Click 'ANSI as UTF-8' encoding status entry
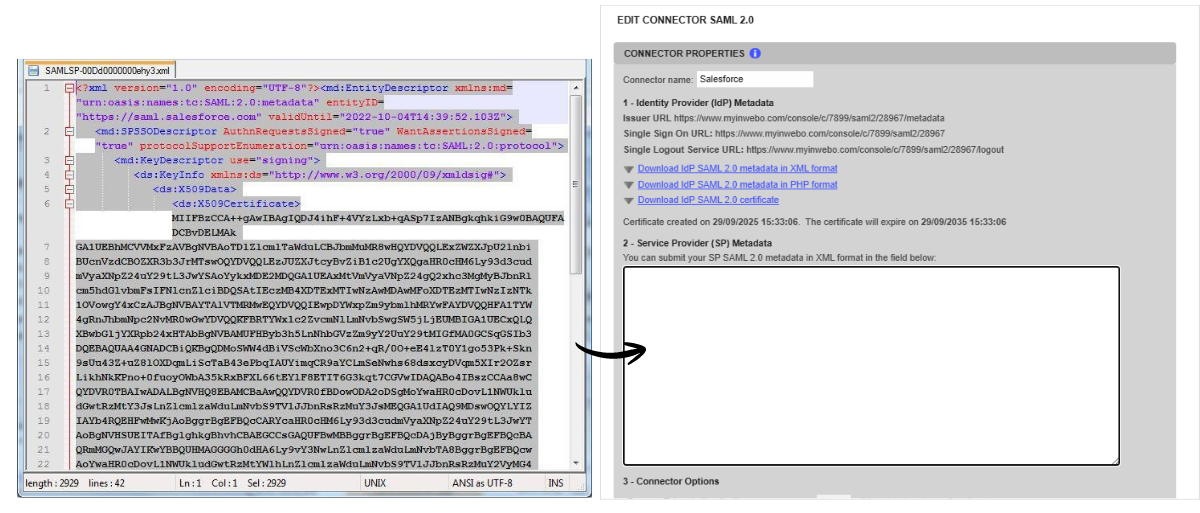Image resolution: width=1200 pixels, height=513 pixels. [484, 485]
